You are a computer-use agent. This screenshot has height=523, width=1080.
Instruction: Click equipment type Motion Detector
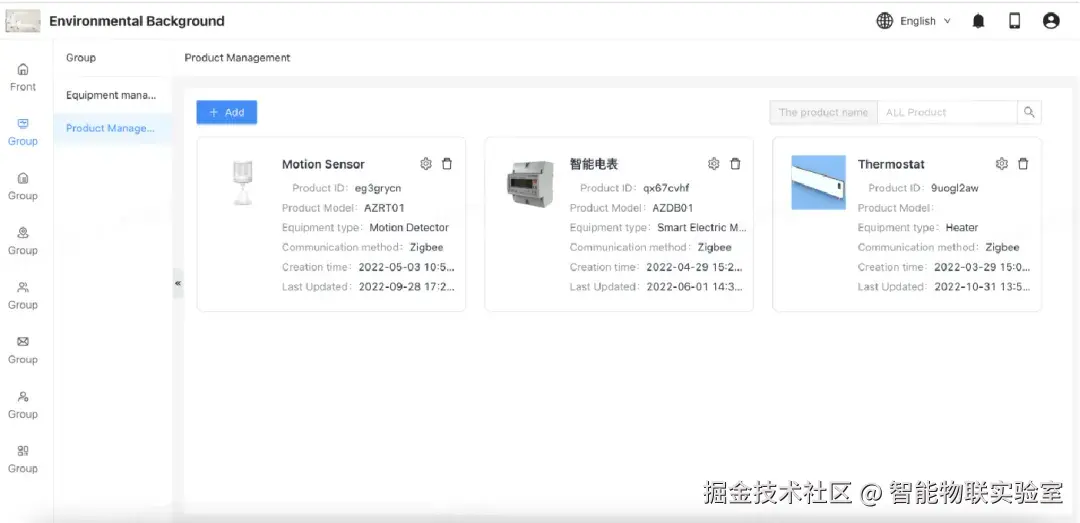click(409, 227)
